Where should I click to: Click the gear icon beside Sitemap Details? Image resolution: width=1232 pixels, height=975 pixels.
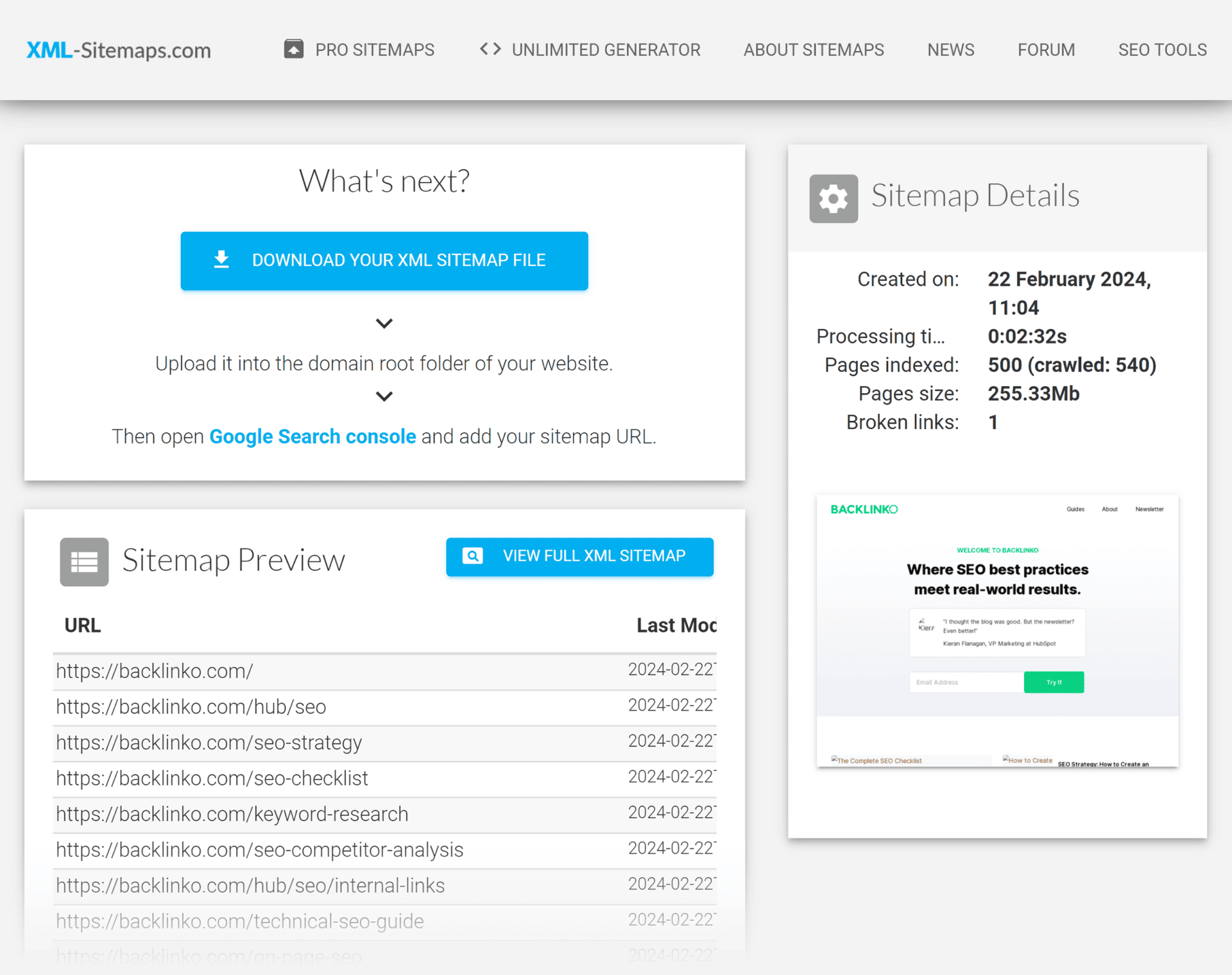tap(833, 198)
